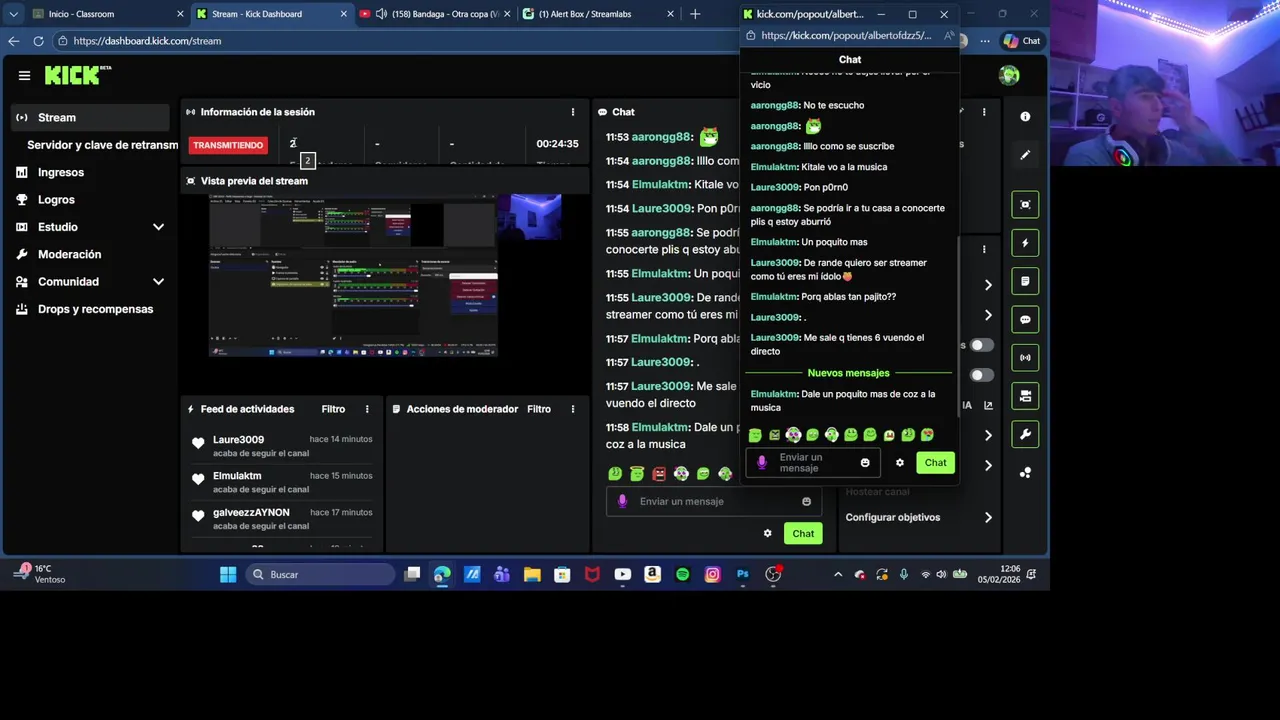Click the dashboard chat message input
The width and height of the screenshot is (1280, 720).
pos(714,501)
